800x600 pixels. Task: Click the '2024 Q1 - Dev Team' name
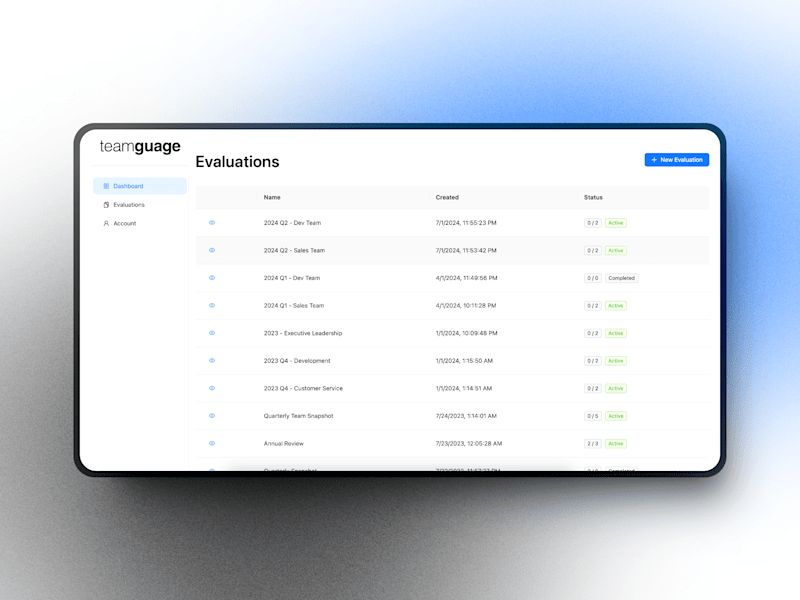pyautogui.click(x=292, y=278)
